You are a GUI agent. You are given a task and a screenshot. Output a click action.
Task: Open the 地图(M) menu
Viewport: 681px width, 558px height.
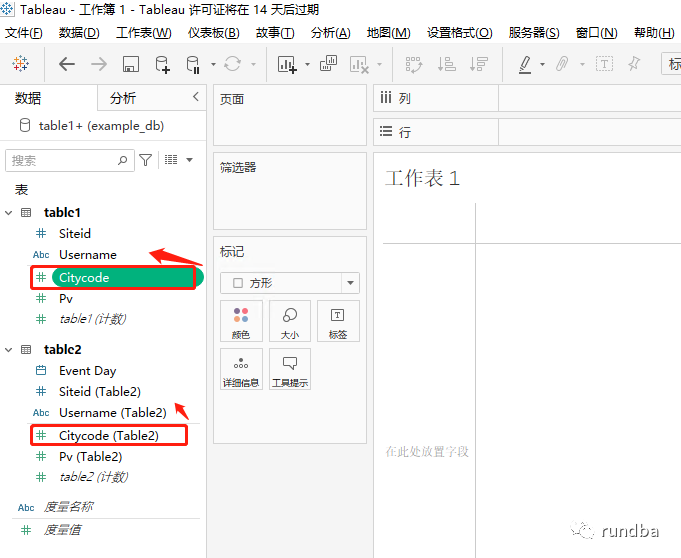(x=388, y=33)
